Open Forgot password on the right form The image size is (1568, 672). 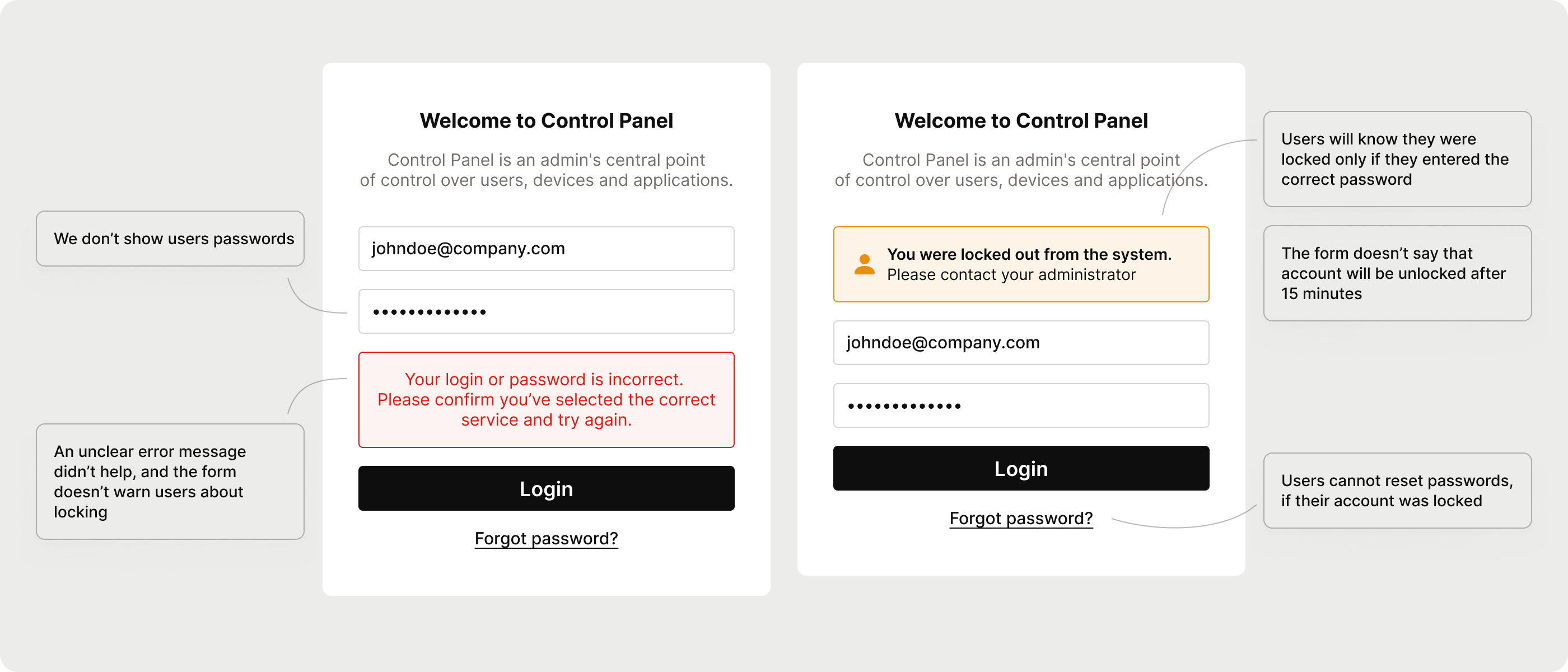coord(1021,518)
